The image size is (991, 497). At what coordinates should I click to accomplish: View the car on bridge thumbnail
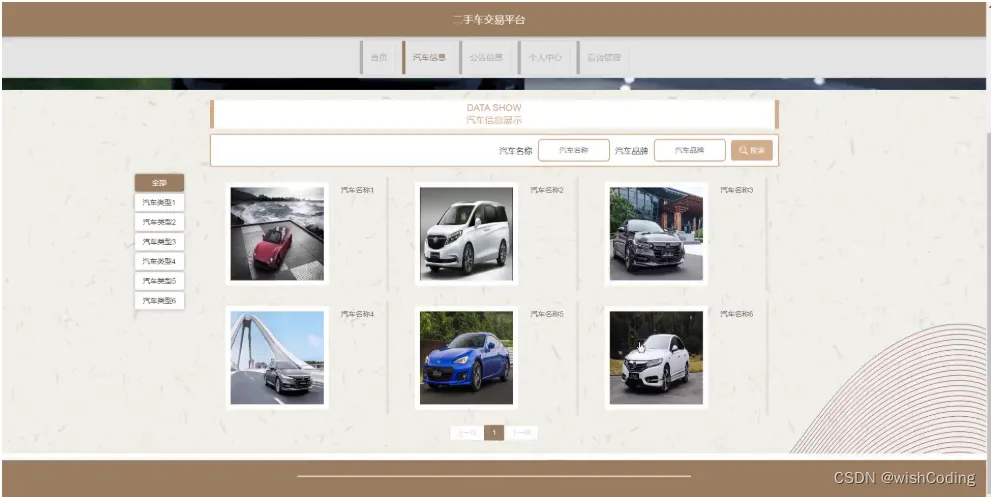pyautogui.click(x=277, y=358)
